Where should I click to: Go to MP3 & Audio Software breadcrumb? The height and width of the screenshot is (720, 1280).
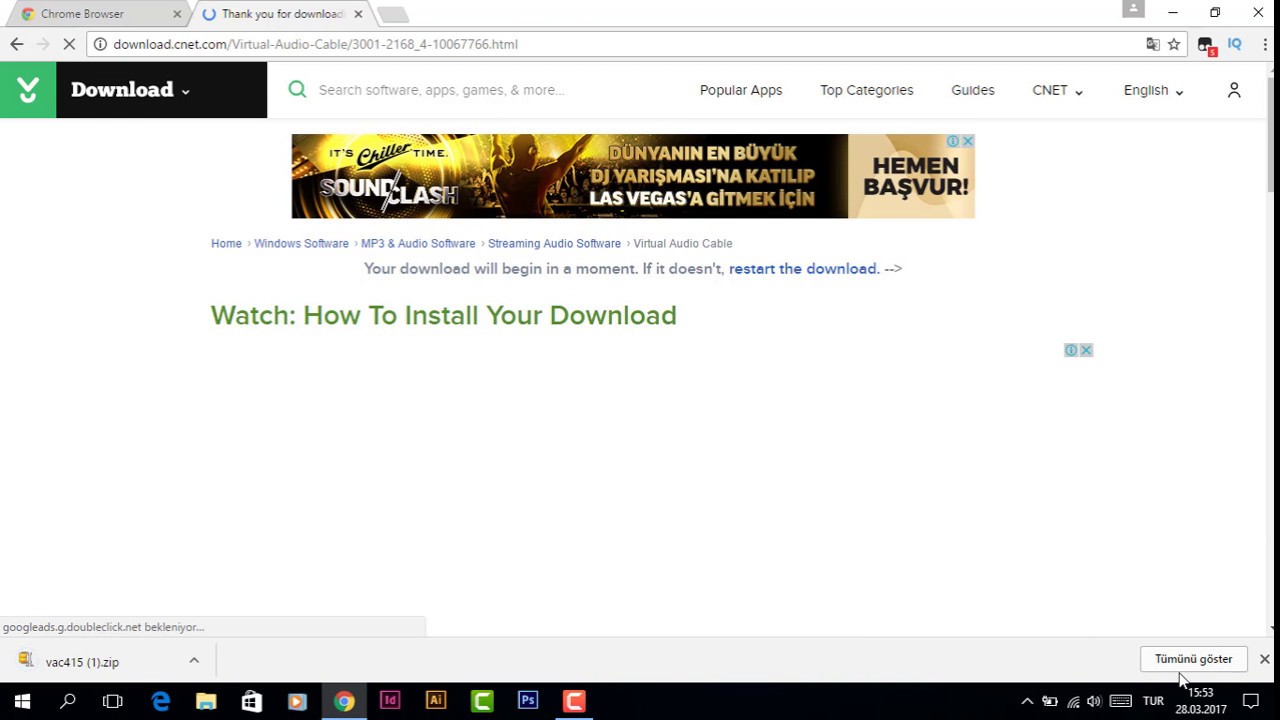point(418,243)
